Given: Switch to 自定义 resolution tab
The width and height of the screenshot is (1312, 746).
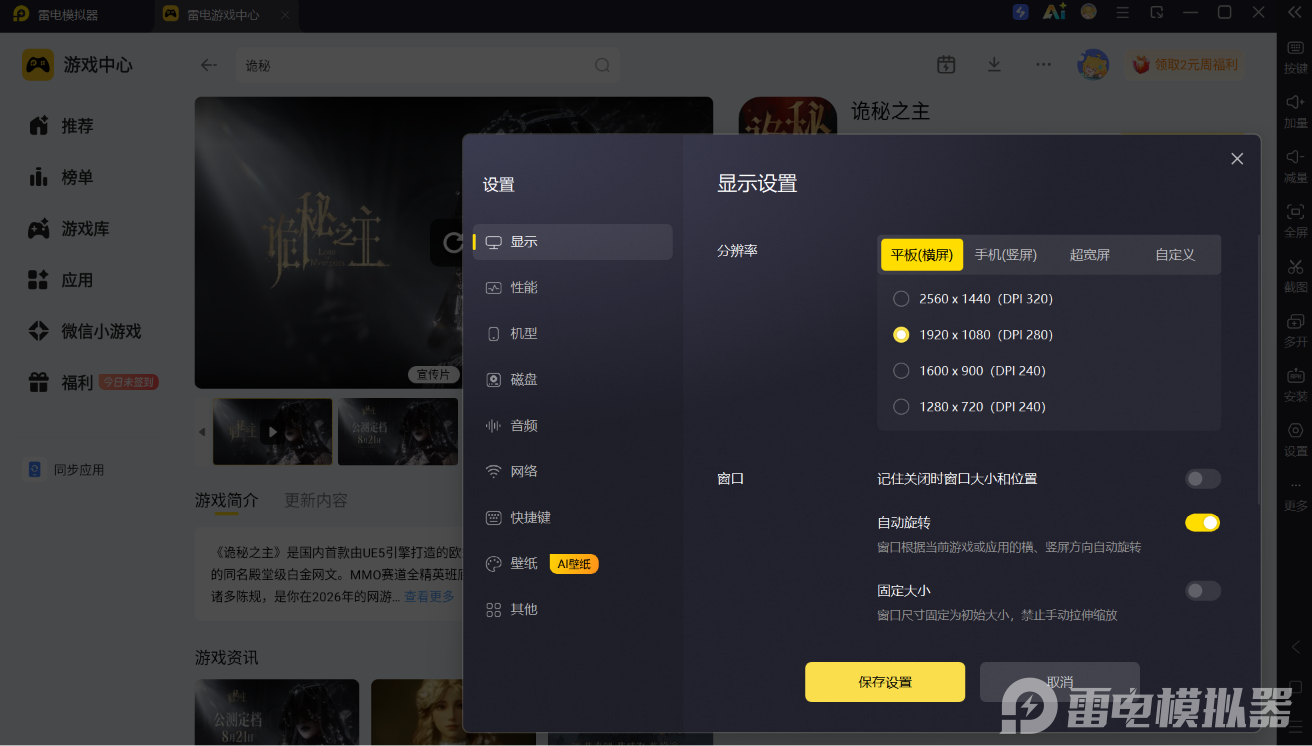Looking at the screenshot, I should 1175,255.
